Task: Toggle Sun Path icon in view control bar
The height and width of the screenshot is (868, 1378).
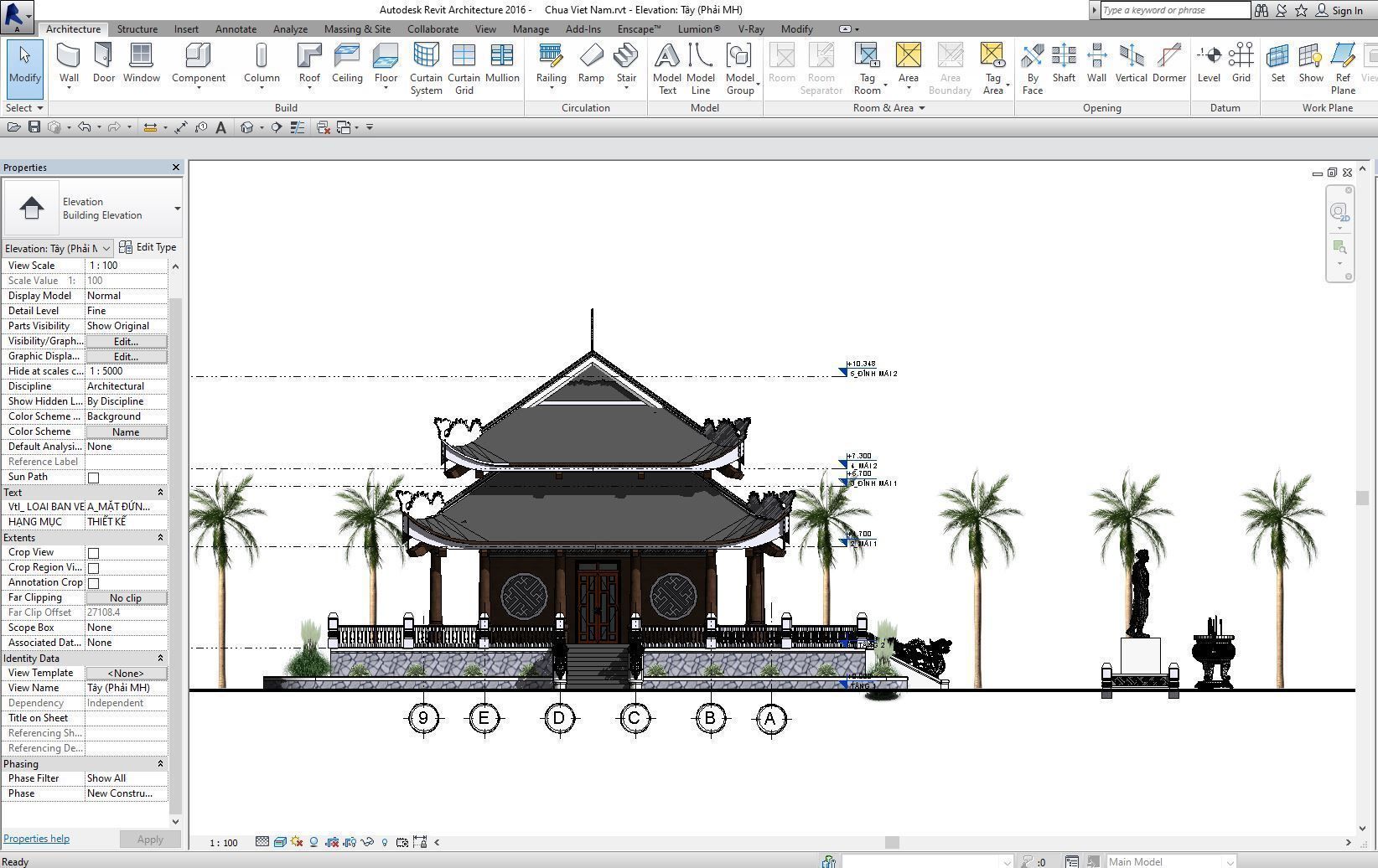Action: (297, 842)
